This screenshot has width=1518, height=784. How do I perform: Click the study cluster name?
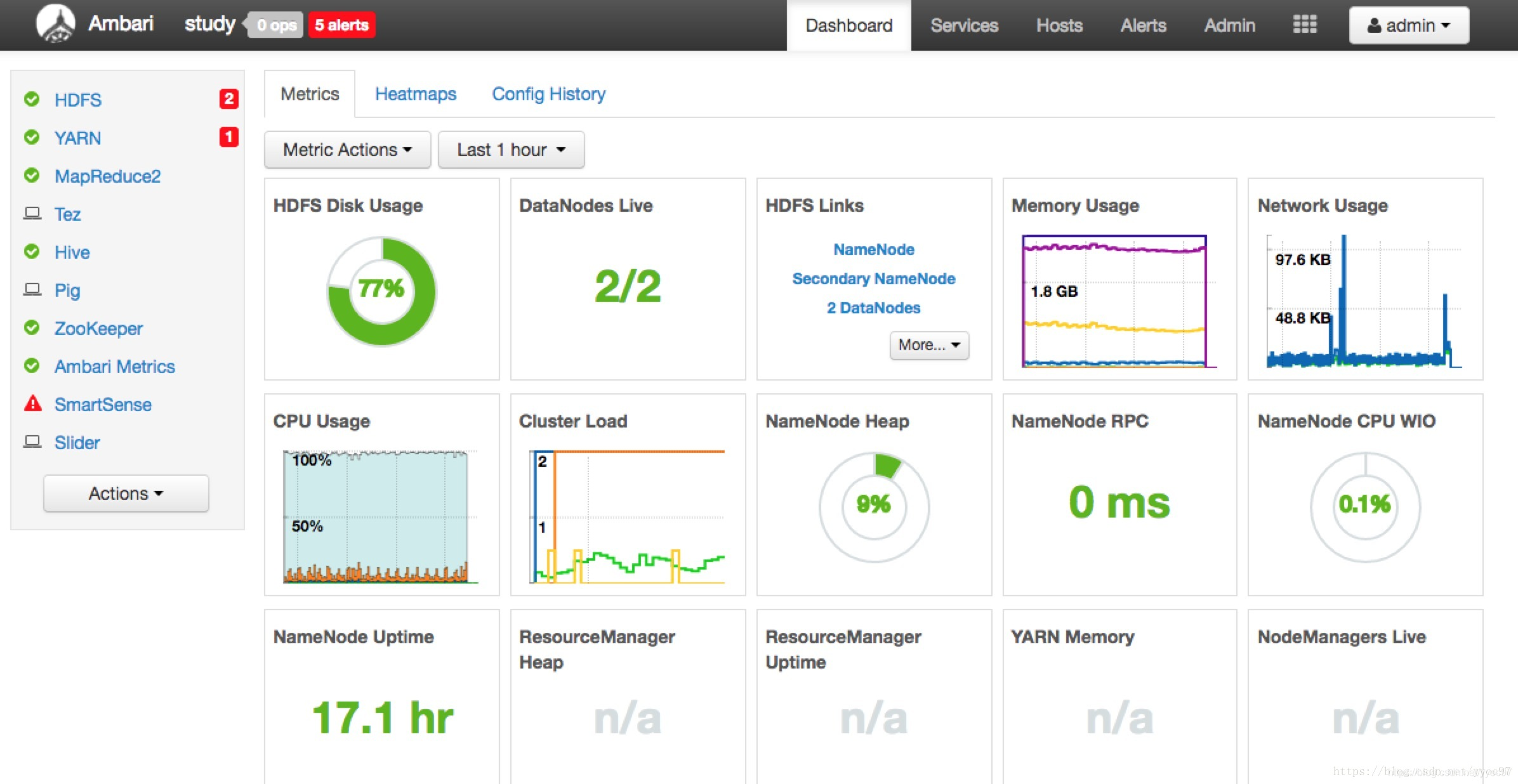(x=209, y=23)
